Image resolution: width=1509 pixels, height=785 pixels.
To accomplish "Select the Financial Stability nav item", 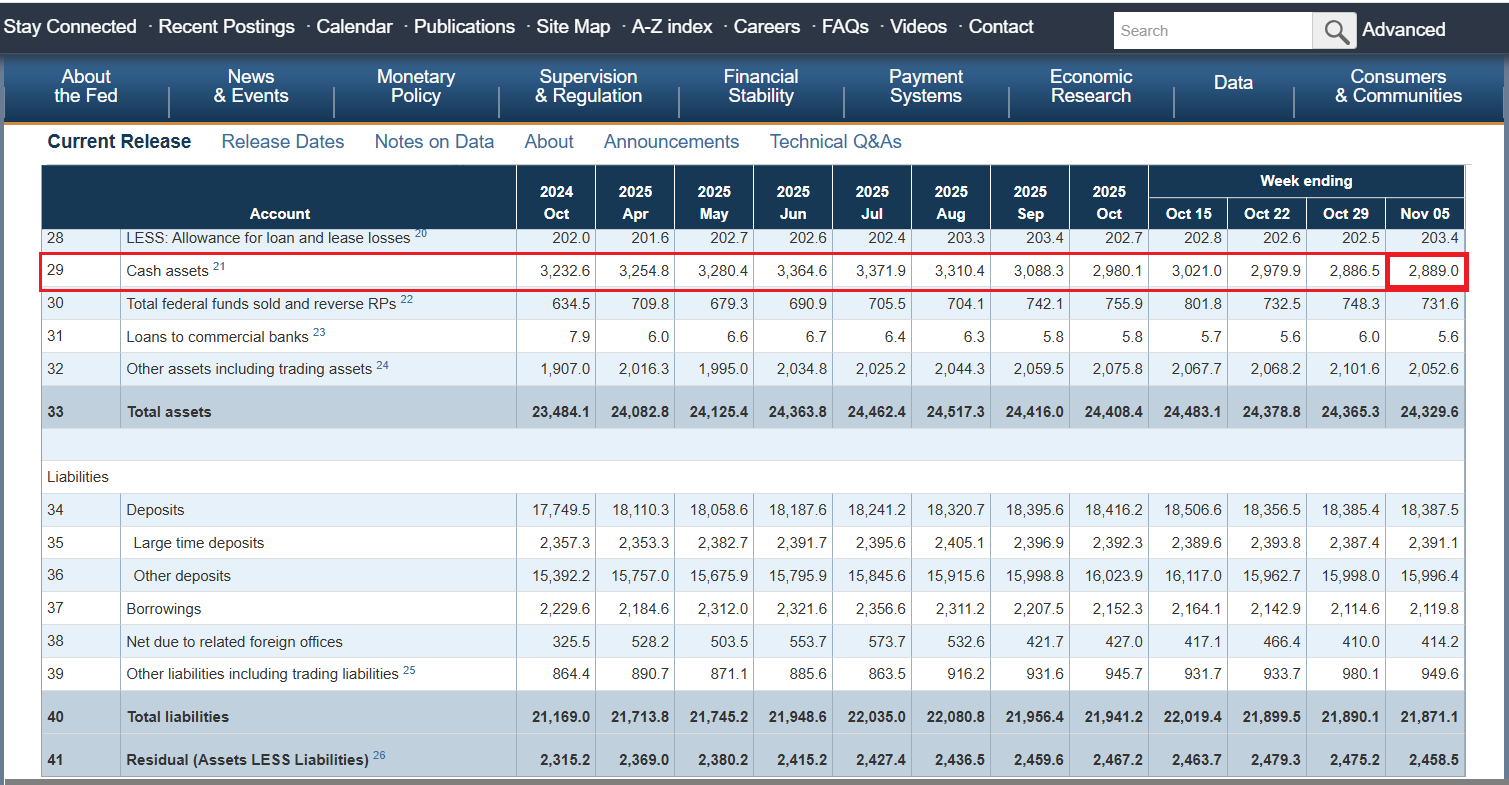I will 761,87.
